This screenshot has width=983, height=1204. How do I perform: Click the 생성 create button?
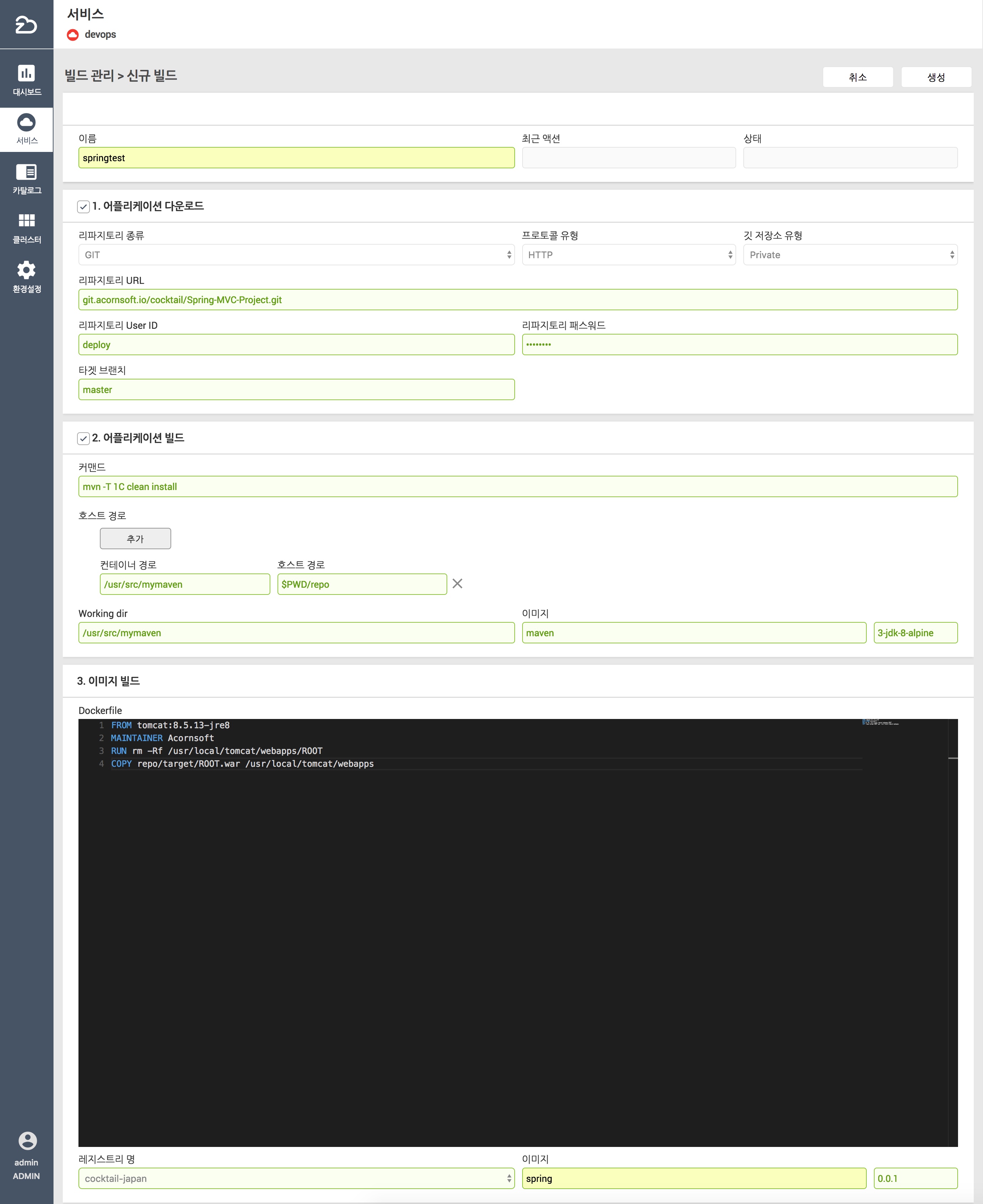tap(936, 77)
